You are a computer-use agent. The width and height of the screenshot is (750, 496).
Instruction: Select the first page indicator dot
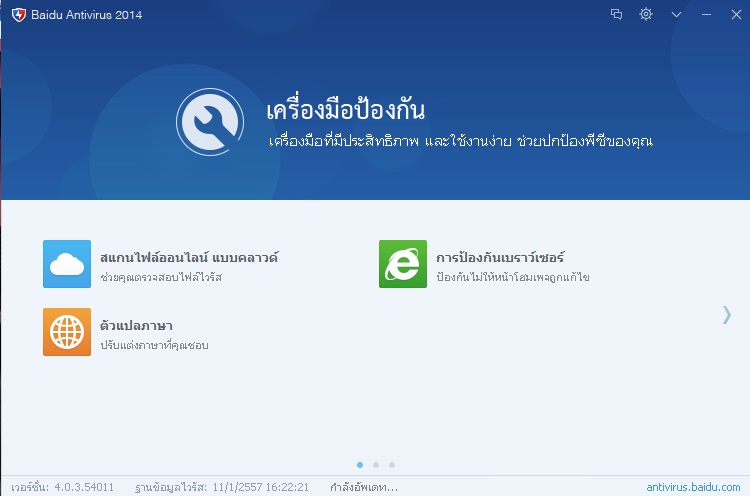click(x=360, y=465)
